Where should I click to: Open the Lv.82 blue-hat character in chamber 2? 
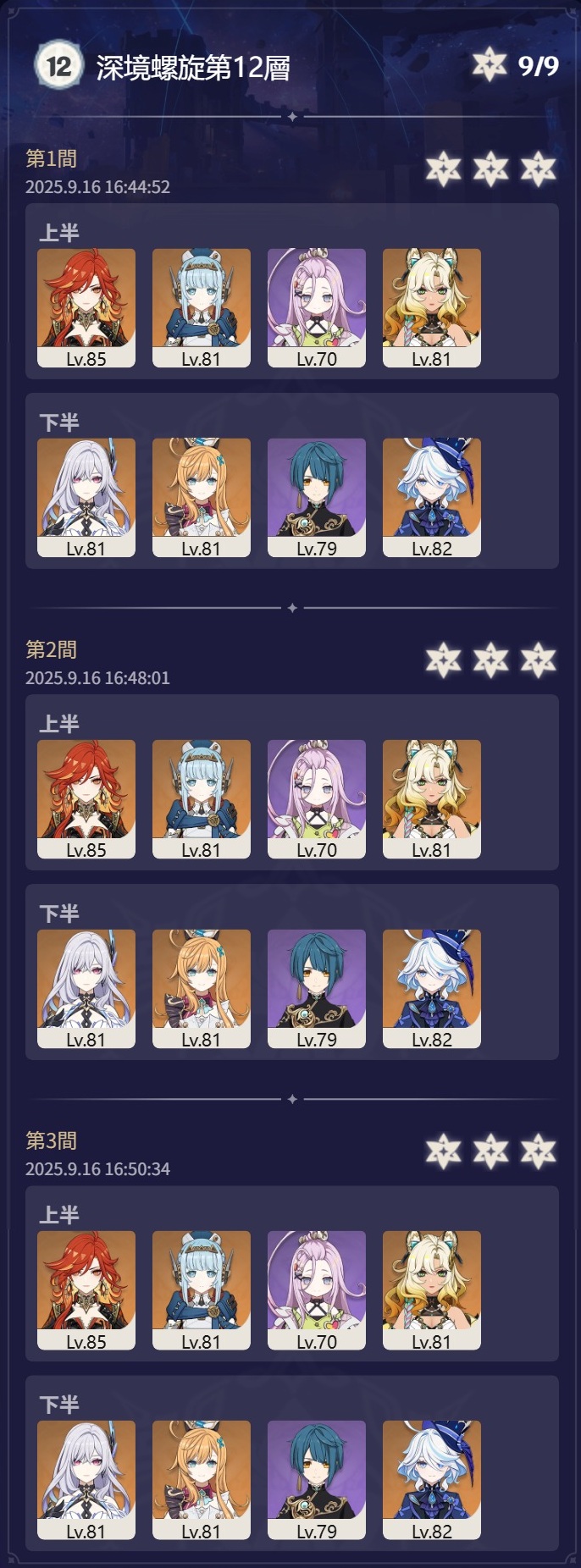pyautogui.click(x=432, y=989)
